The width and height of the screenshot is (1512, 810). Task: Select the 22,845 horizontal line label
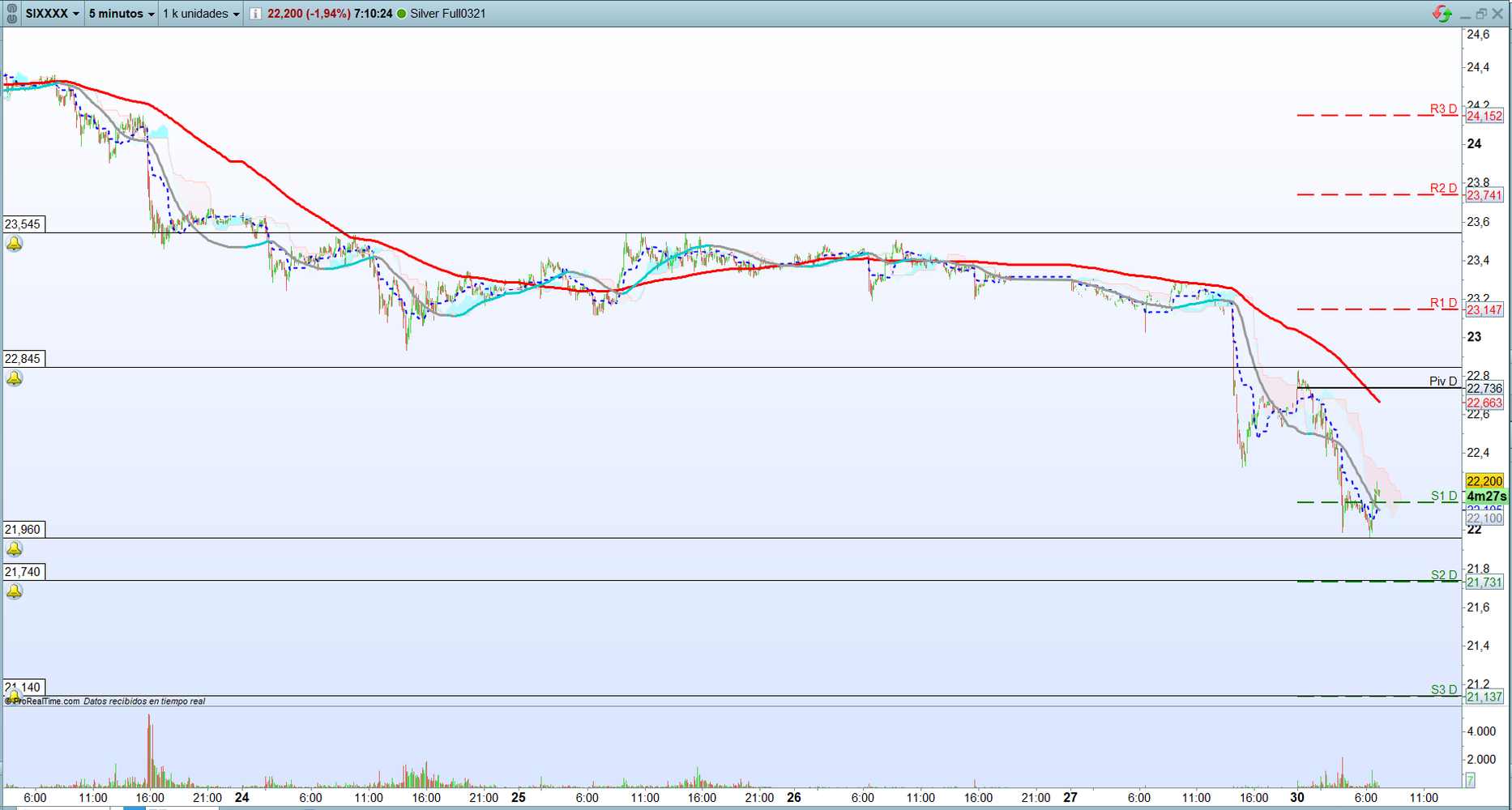(23, 358)
